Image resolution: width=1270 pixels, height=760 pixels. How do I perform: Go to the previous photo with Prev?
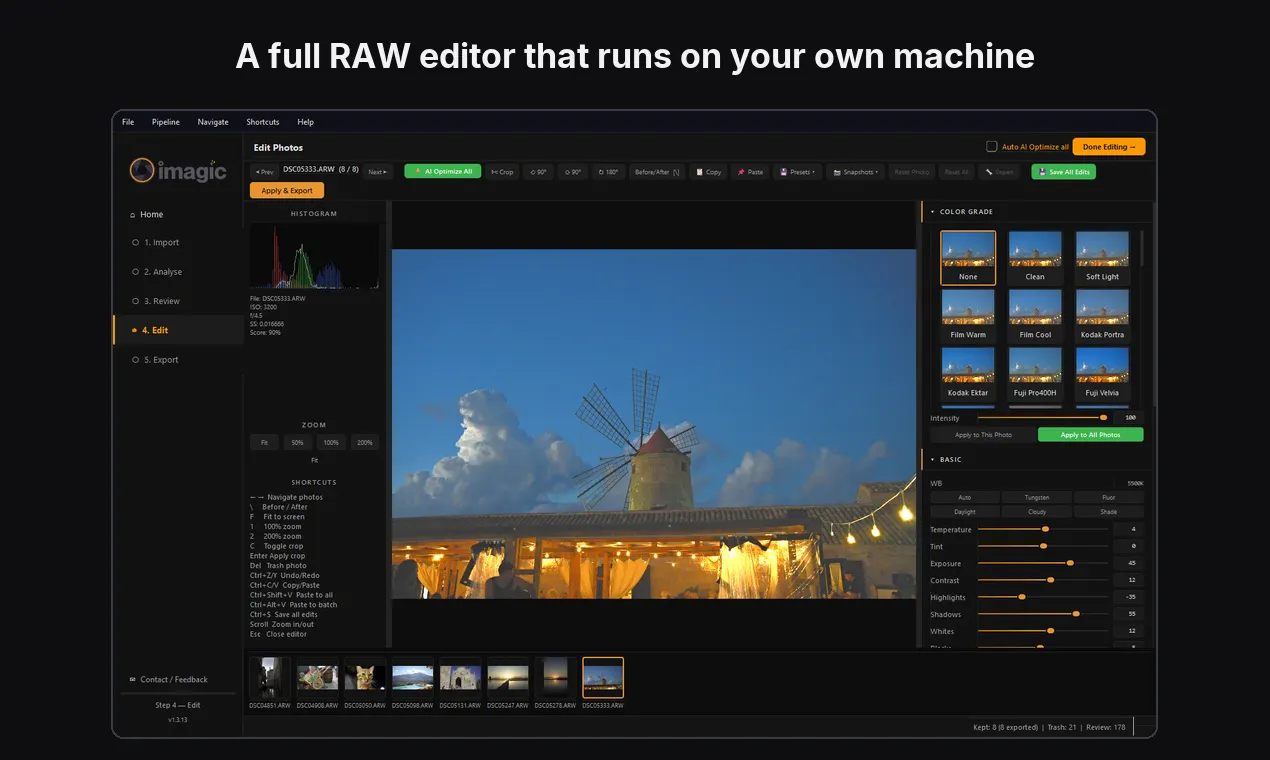click(x=264, y=172)
